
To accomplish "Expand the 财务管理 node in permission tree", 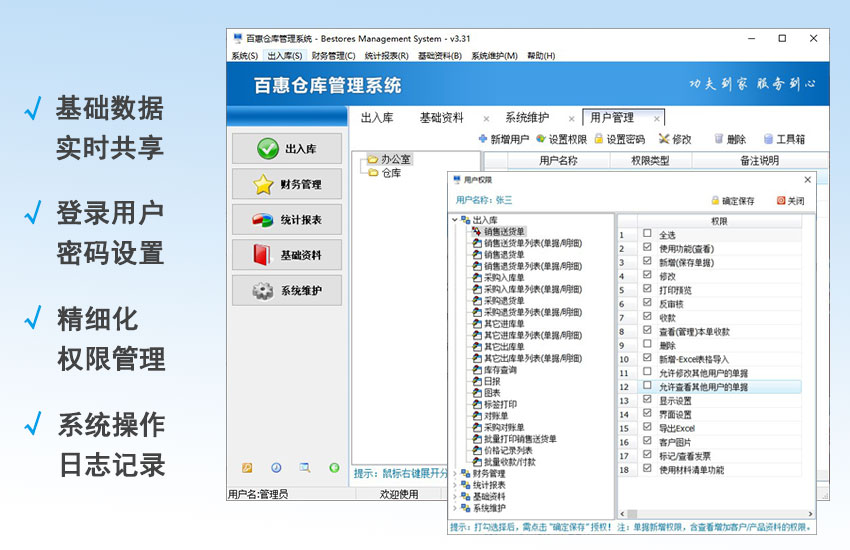I will point(454,474).
